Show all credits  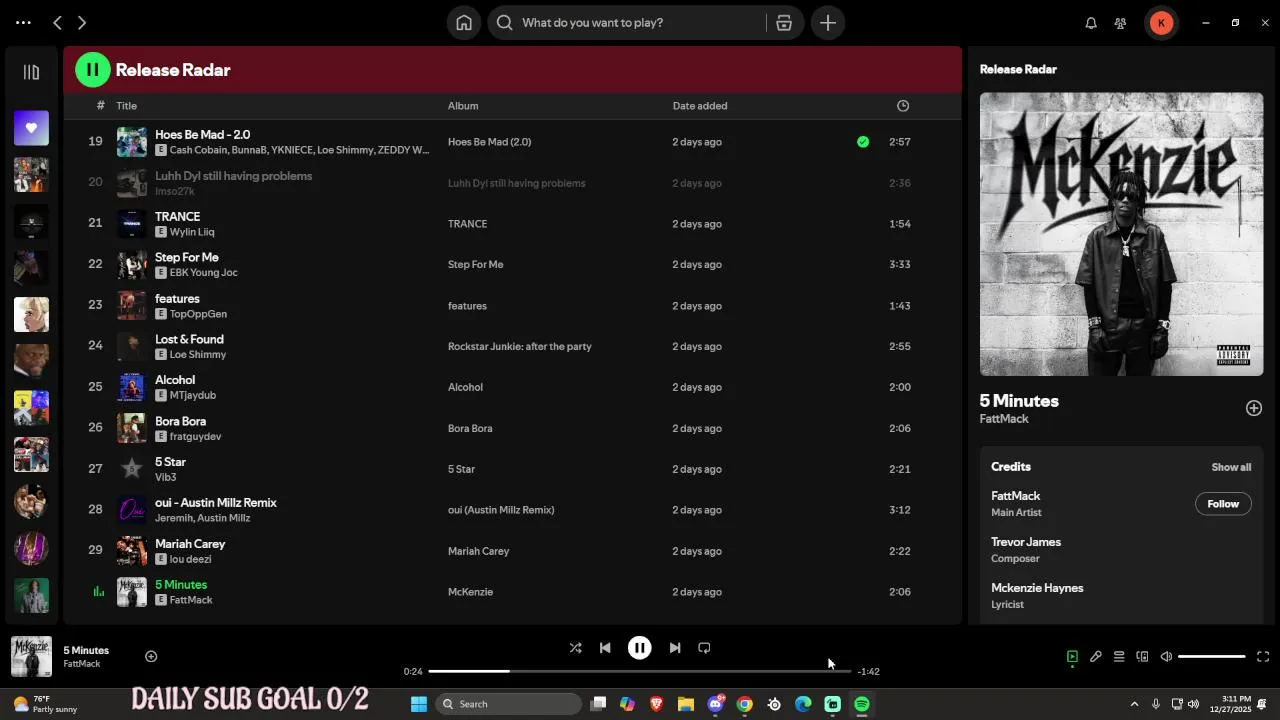(x=1231, y=467)
